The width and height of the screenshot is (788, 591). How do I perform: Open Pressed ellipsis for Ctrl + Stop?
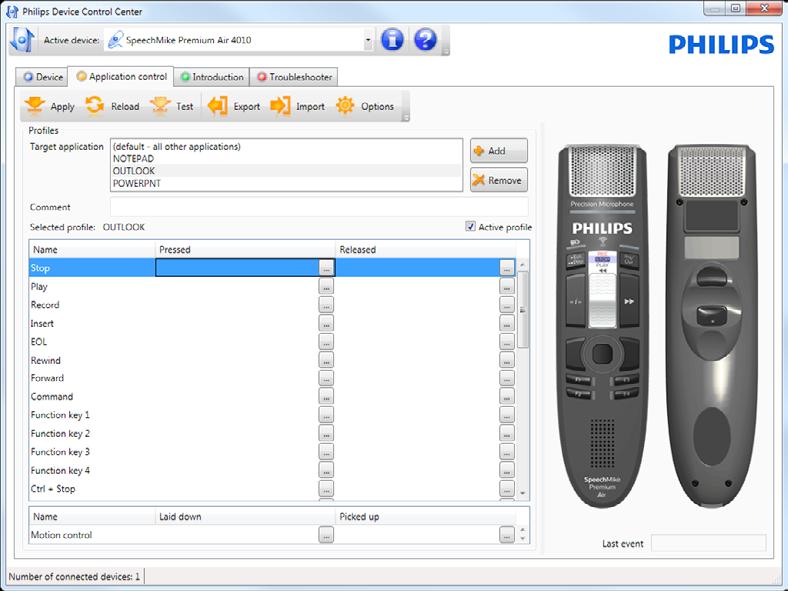(x=326, y=488)
